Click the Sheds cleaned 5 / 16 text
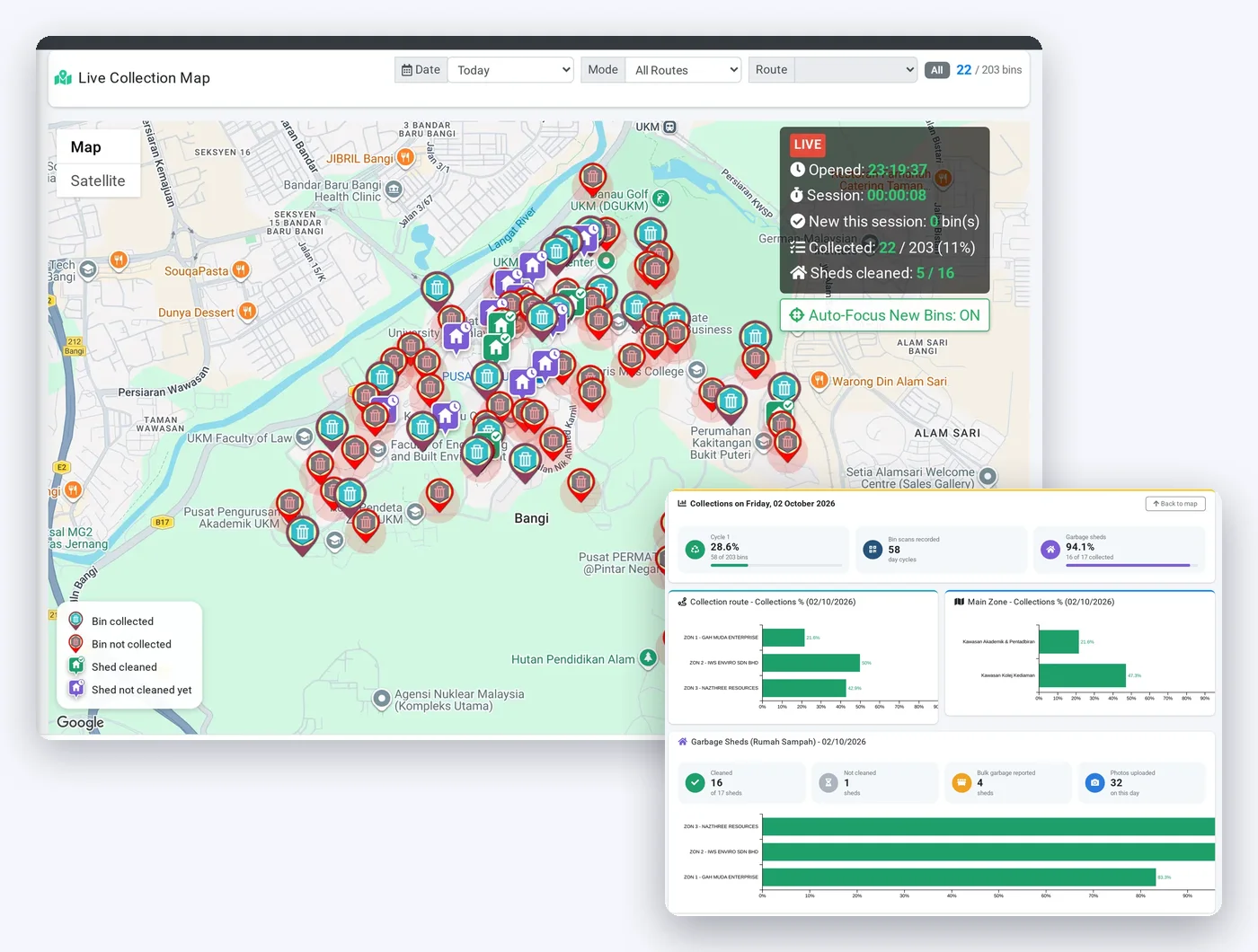Image resolution: width=1258 pixels, height=952 pixels. (x=873, y=273)
